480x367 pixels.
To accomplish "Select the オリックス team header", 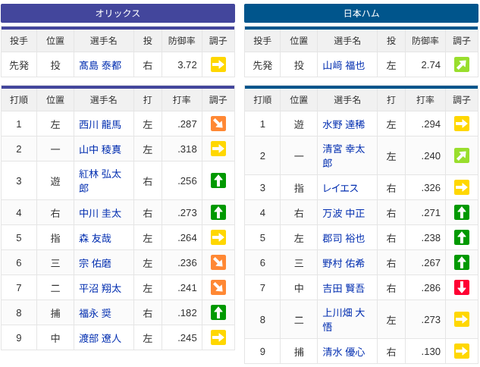I will (118, 13).
